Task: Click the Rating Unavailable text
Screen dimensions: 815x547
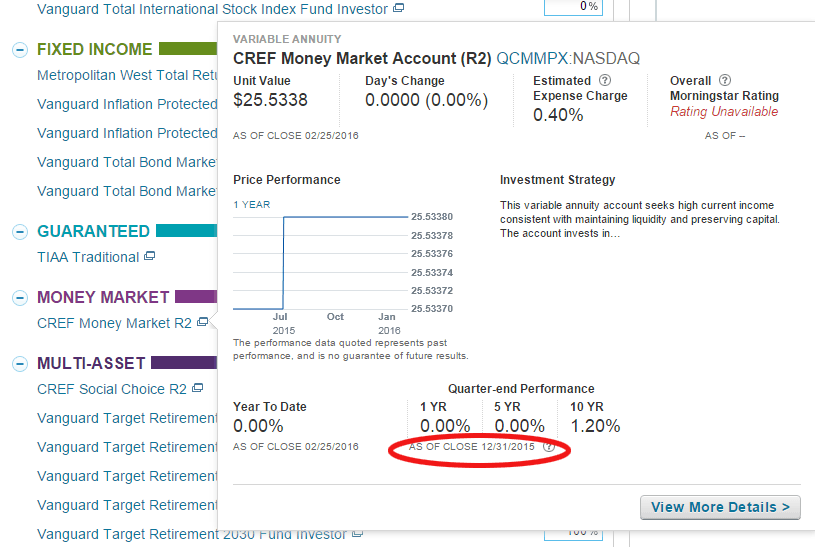Action: (x=724, y=111)
